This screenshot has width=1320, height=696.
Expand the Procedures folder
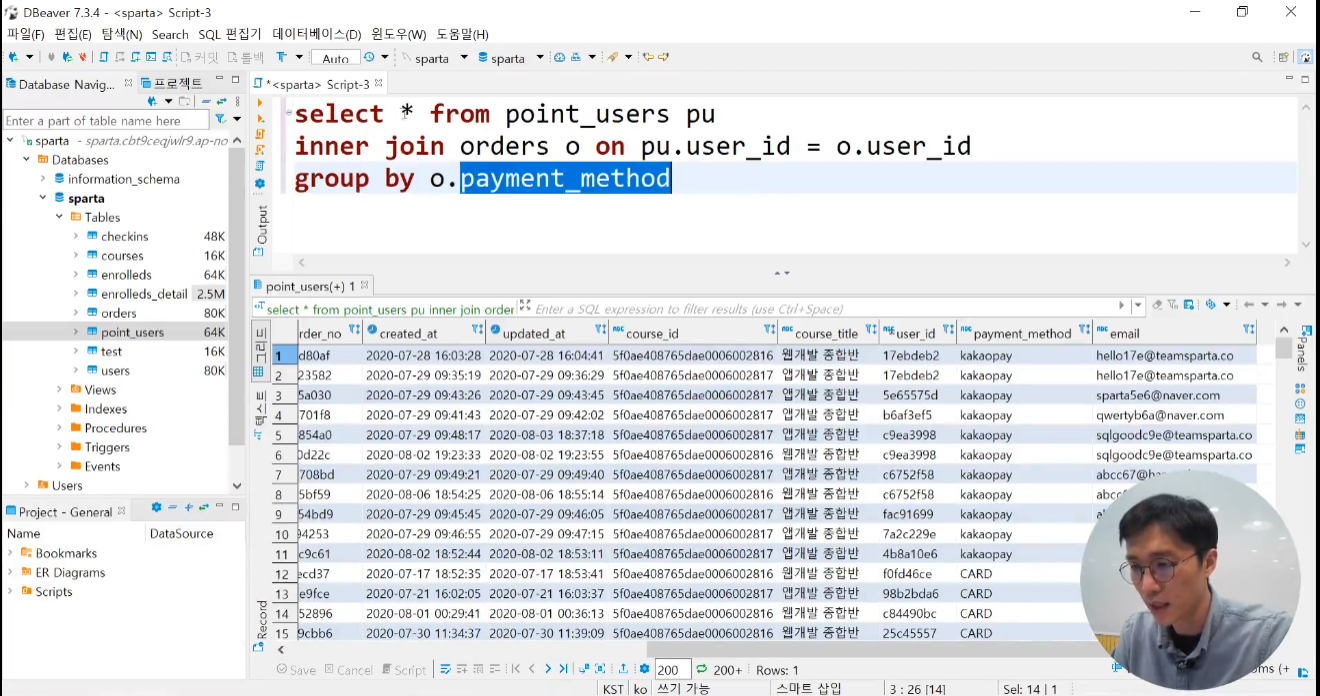(x=59, y=428)
